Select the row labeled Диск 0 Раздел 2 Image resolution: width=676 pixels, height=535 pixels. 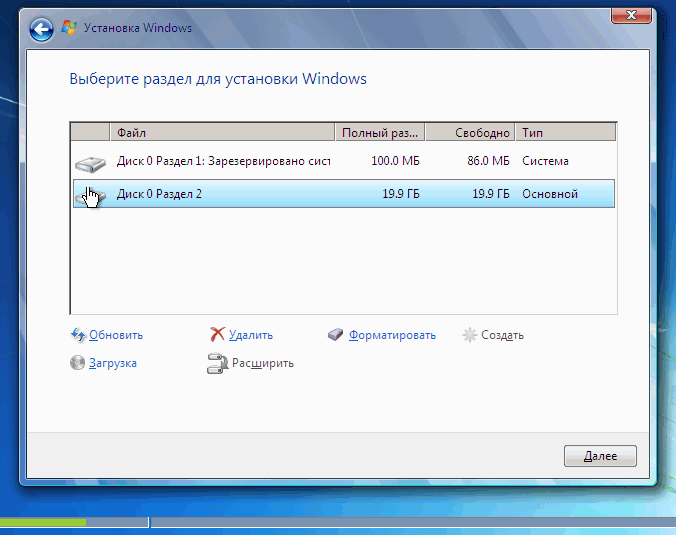(344, 194)
